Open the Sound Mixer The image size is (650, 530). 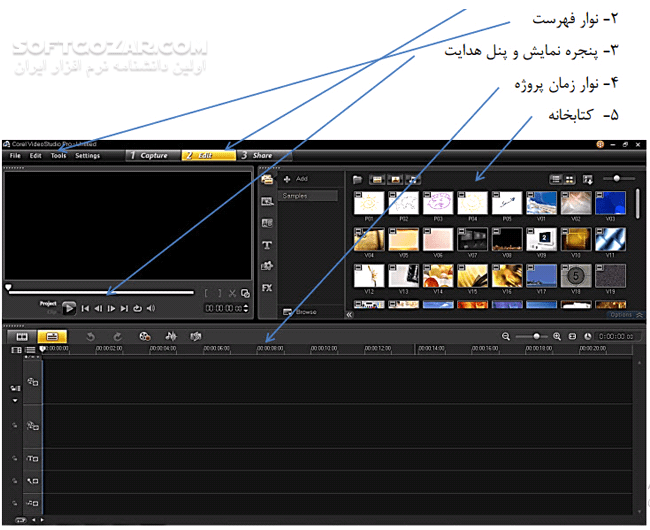coord(170,336)
